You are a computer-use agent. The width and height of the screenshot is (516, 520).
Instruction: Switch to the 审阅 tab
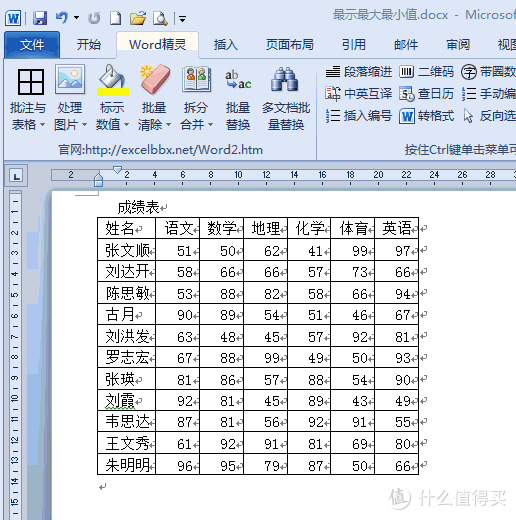(458, 45)
